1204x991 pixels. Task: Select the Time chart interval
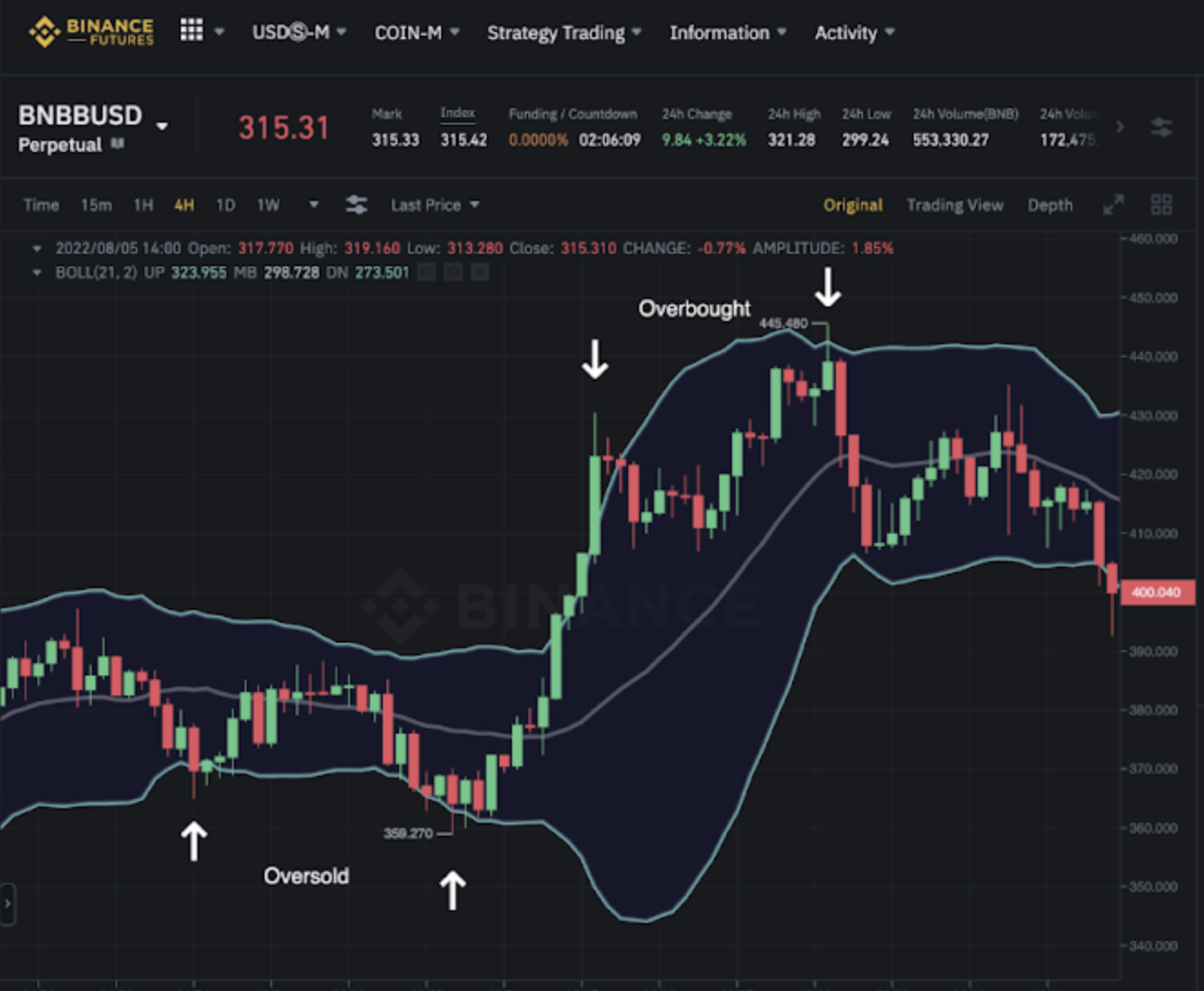pos(41,205)
